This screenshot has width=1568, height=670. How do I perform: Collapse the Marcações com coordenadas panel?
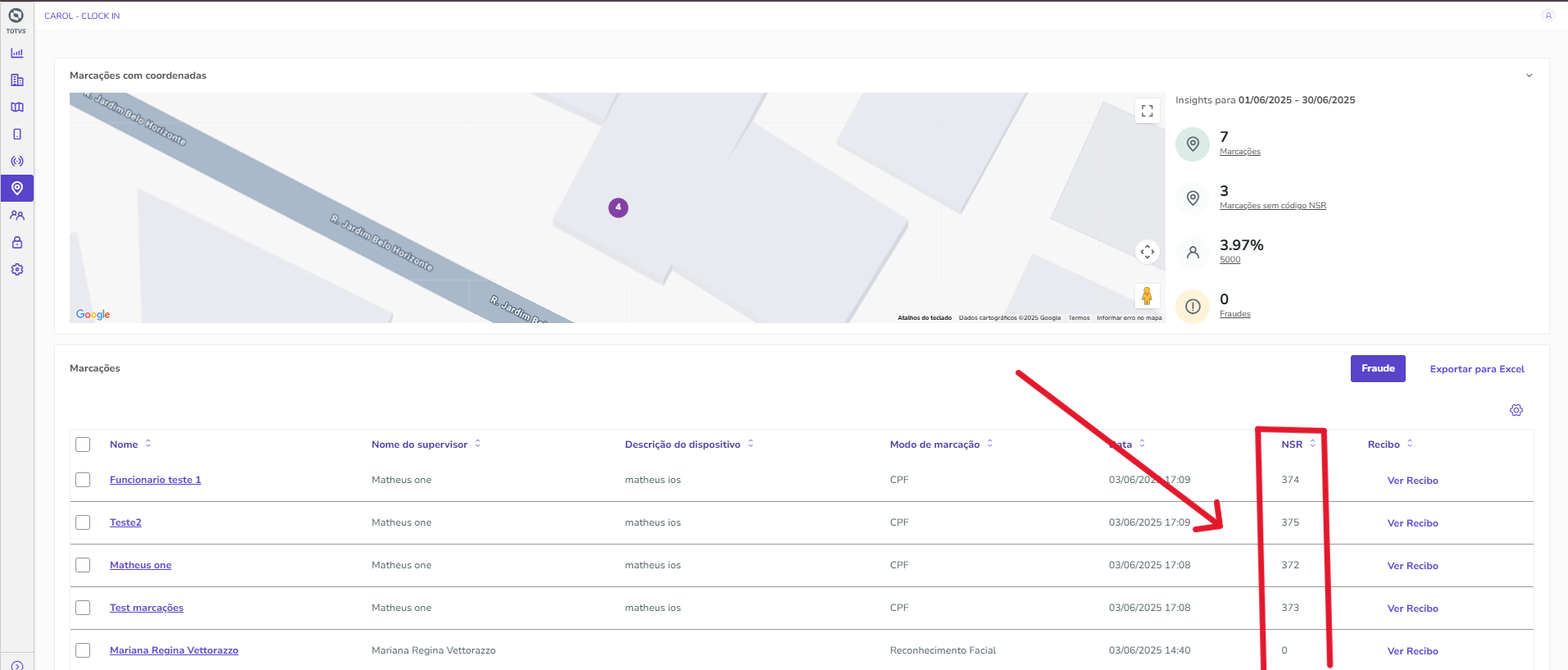pyautogui.click(x=1529, y=75)
